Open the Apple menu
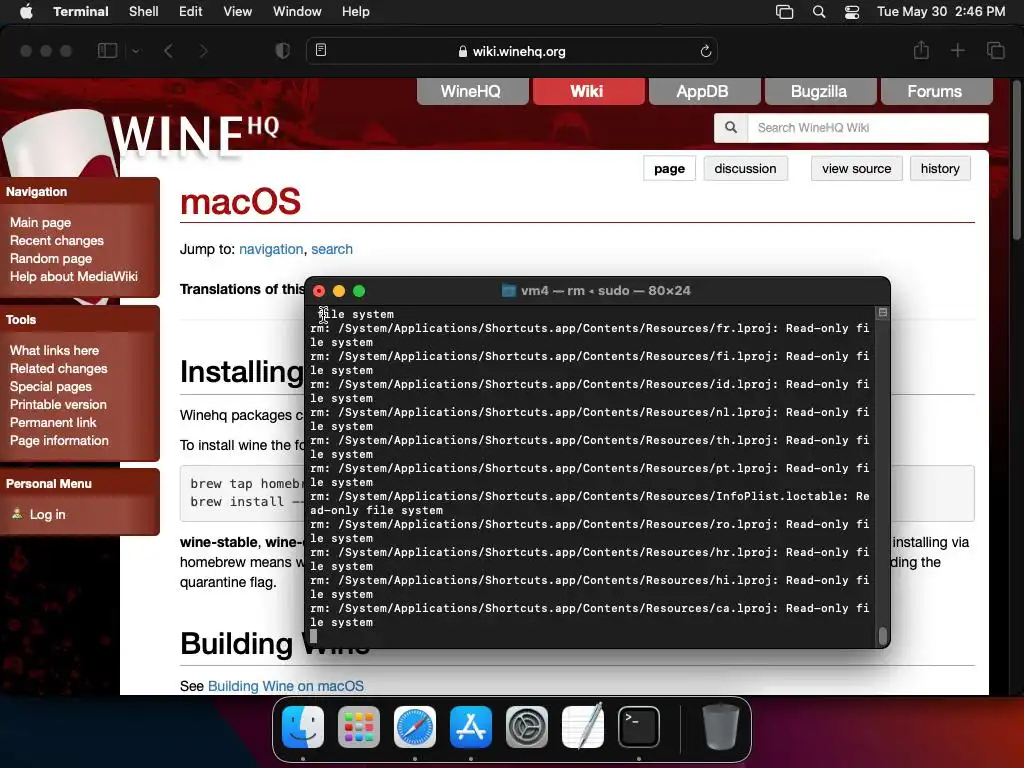Screen dimensions: 1024x768 click(26, 12)
